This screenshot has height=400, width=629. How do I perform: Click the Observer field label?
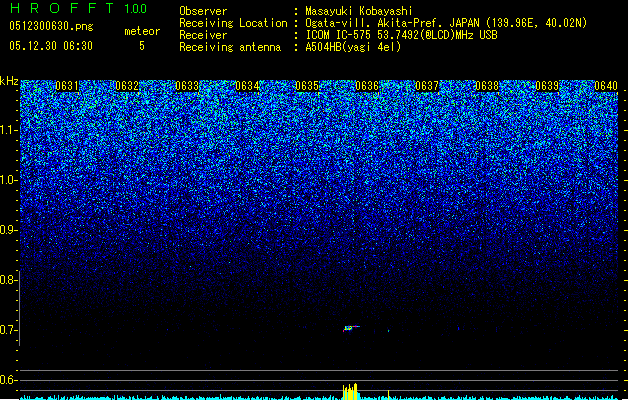(203, 11)
